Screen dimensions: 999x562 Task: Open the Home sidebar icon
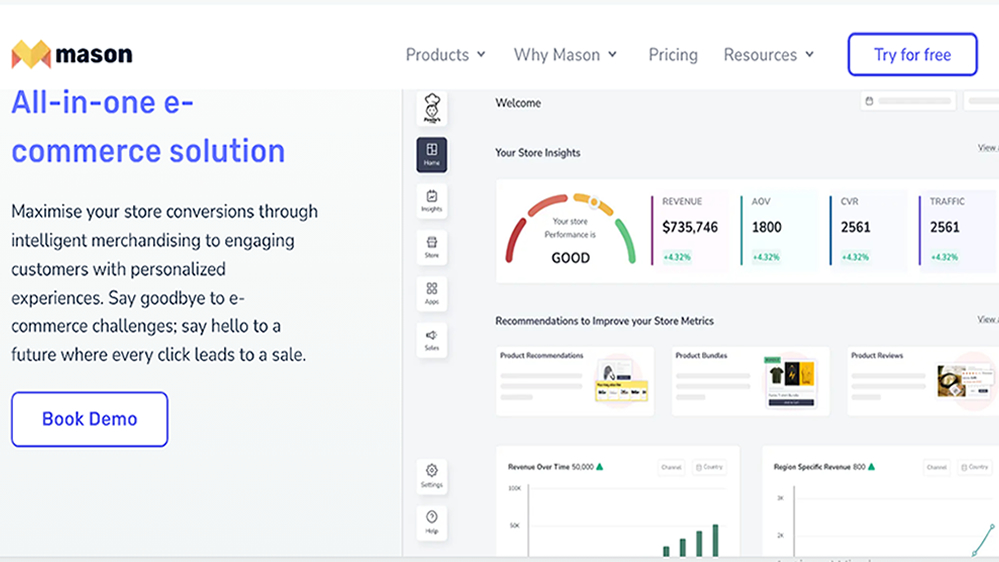(432, 154)
